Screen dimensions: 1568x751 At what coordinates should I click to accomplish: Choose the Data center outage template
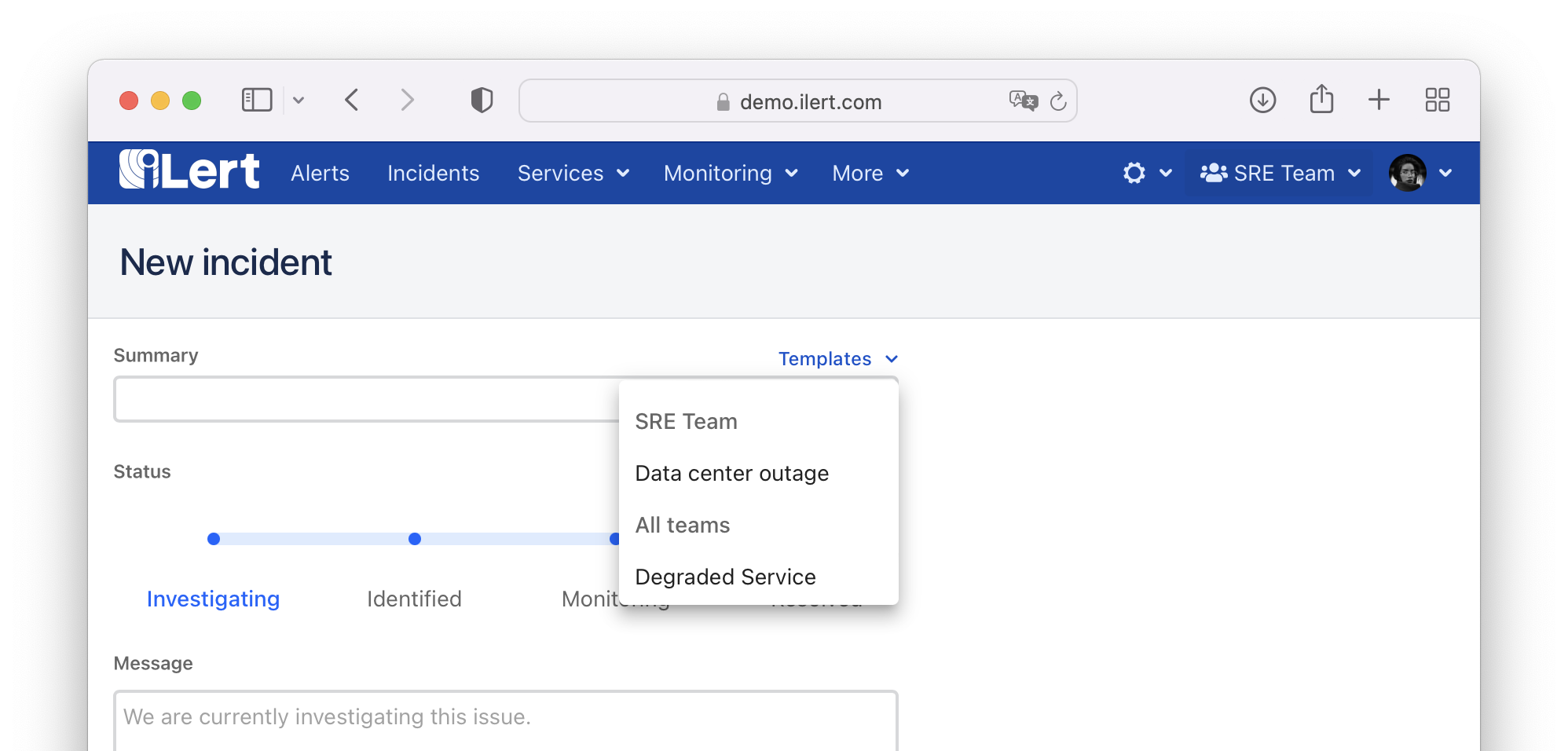732,473
